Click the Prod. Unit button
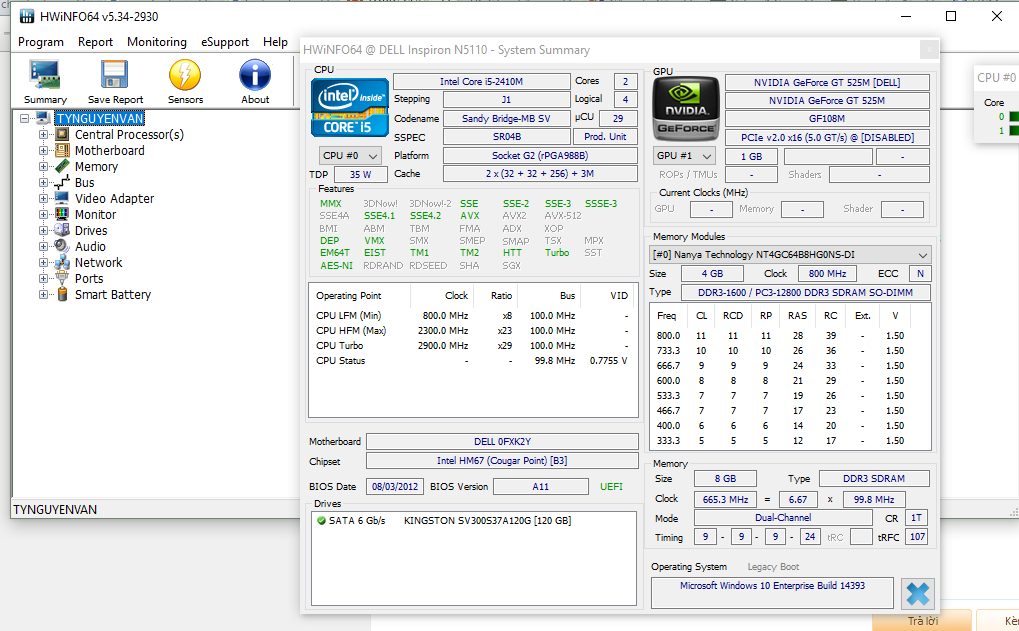 coord(605,136)
